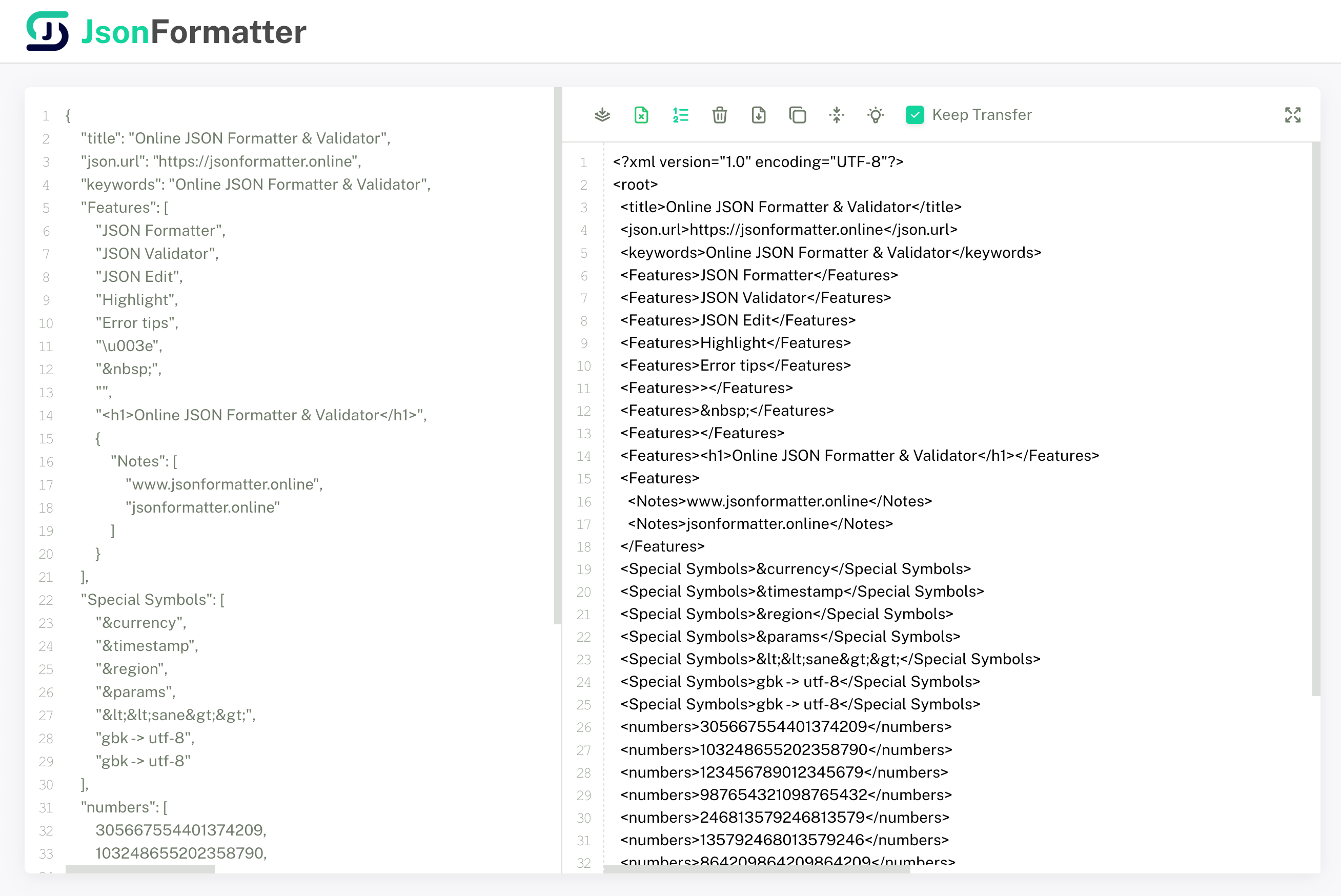Click the layered download arrow icon
The image size is (1341, 896).
(x=602, y=115)
